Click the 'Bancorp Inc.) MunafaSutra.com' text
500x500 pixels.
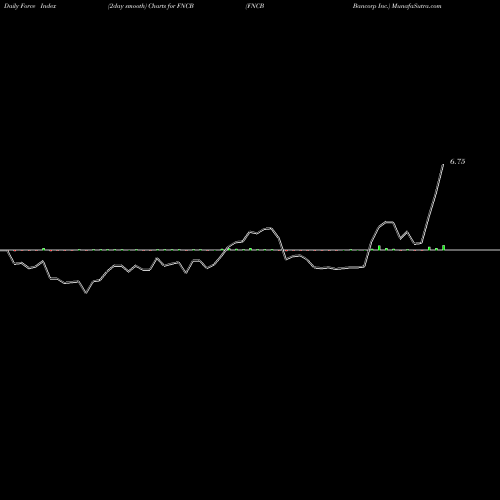pos(397,6)
